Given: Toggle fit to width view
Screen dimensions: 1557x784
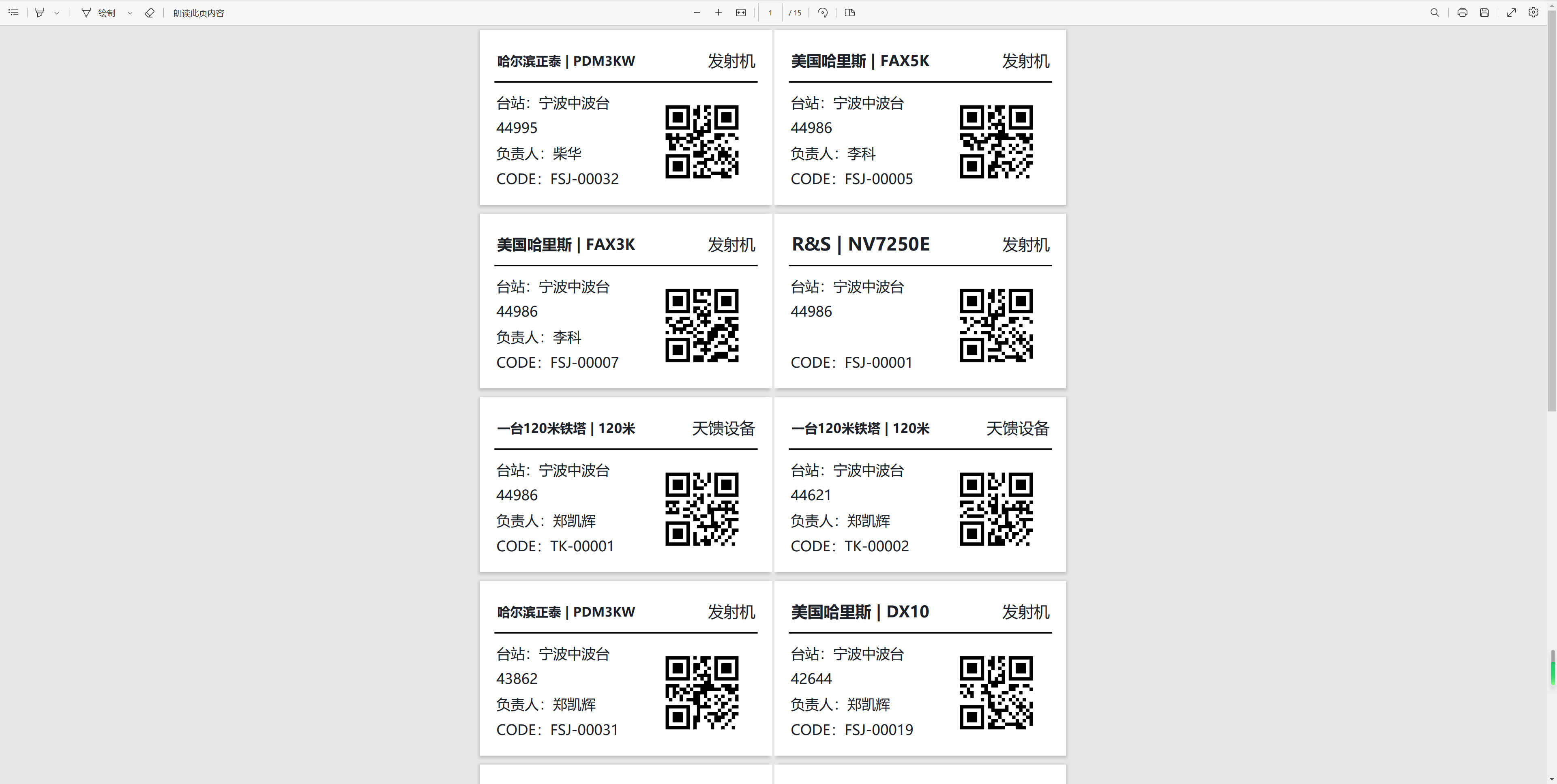Looking at the screenshot, I should 740,13.
